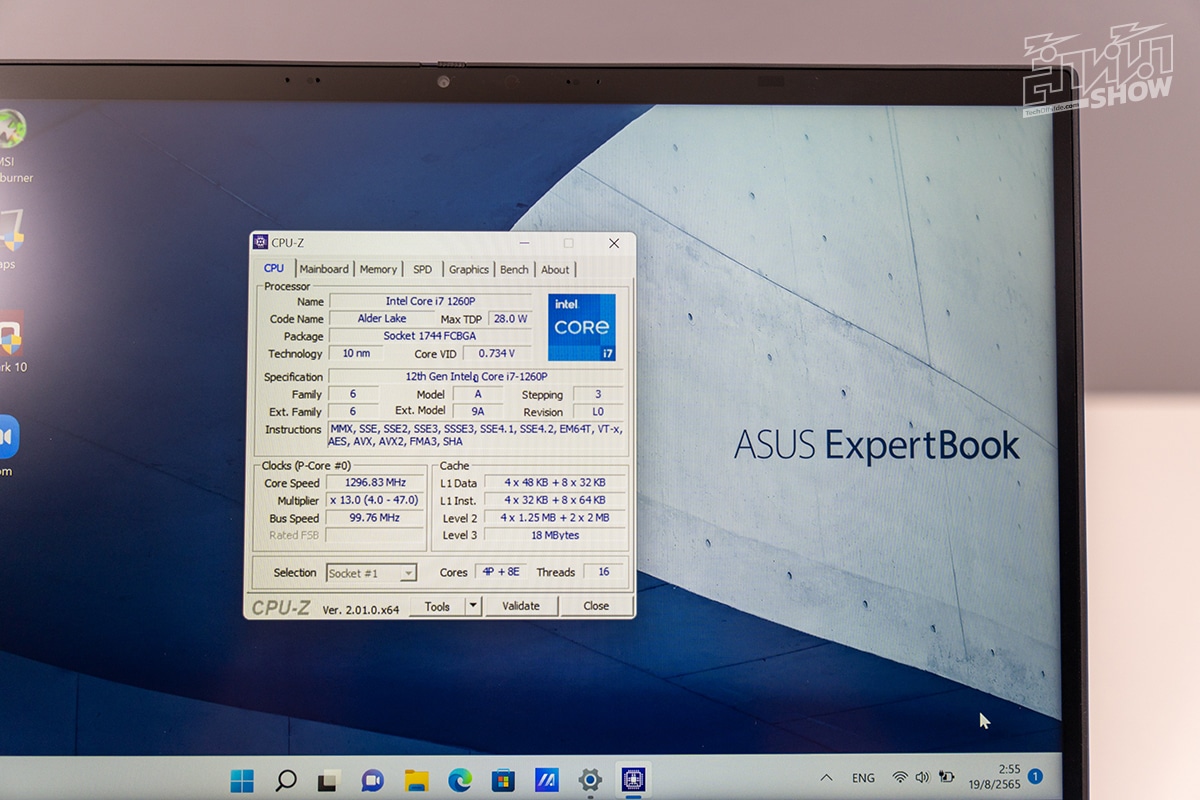1200x800 pixels.
Task: Switch to the Mainboard tab
Action: click(324, 269)
